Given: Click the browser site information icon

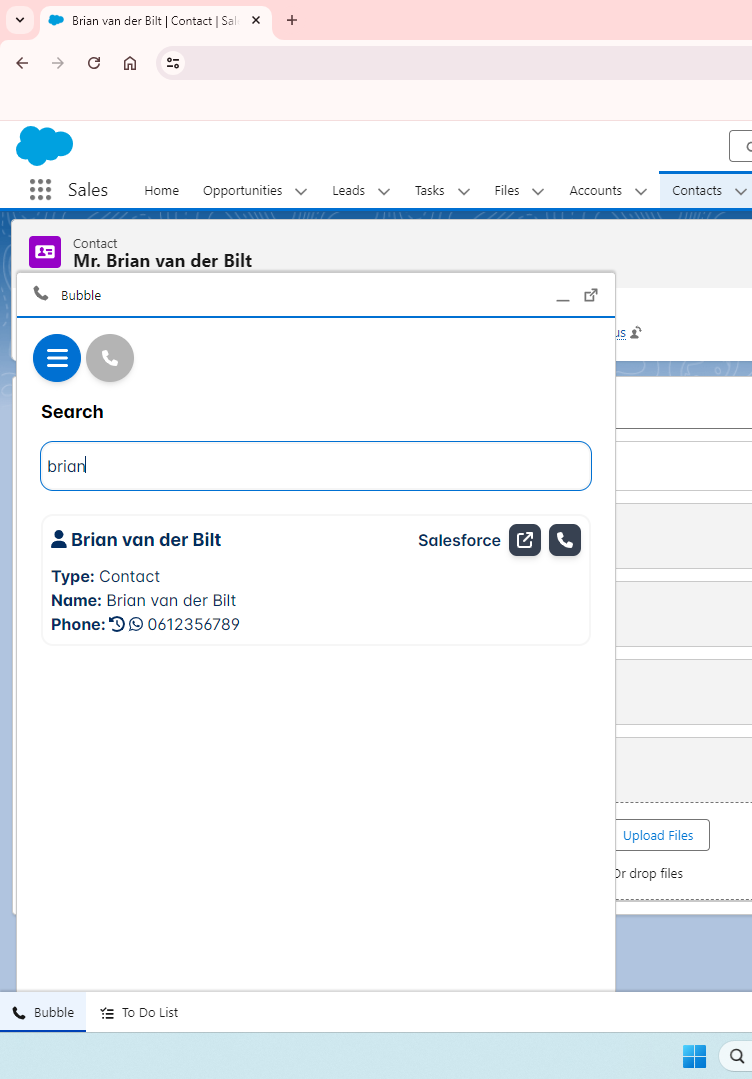Looking at the screenshot, I should pyautogui.click(x=173, y=63).
